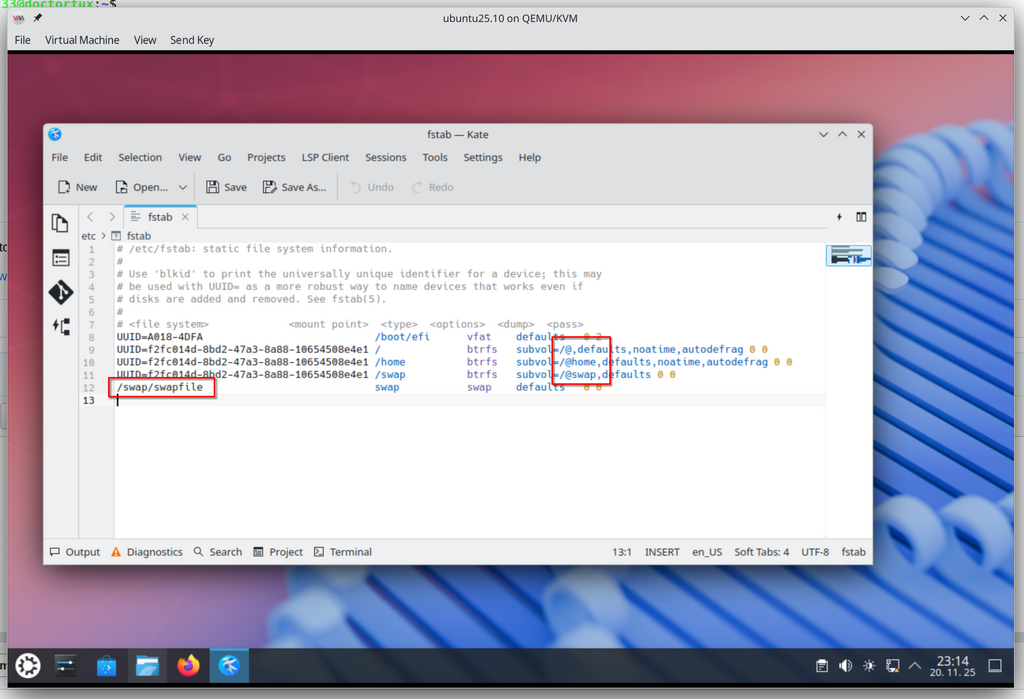This screenshot has width=1024, height=699.
Task: Open the Soft Tabs: 4 indentation dropdown
Action: click(761, 552)
